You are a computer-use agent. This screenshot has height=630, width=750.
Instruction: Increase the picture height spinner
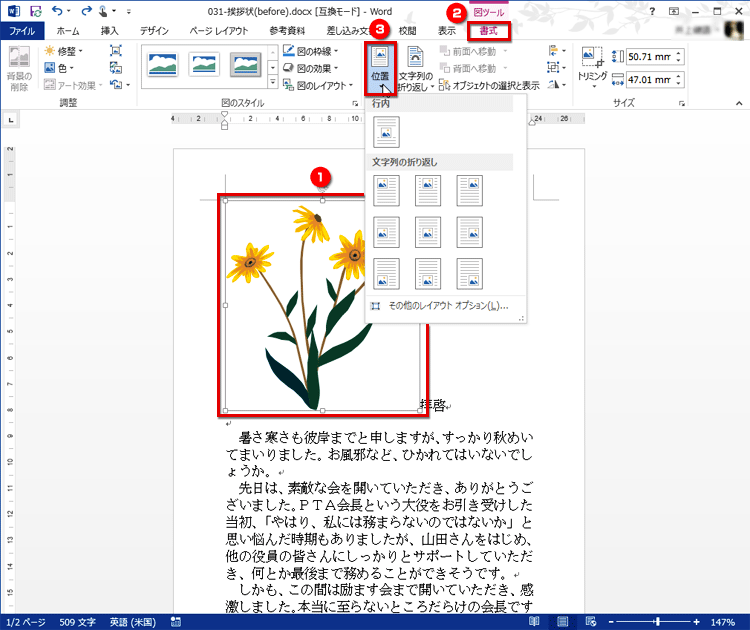[x=679, y=53]
